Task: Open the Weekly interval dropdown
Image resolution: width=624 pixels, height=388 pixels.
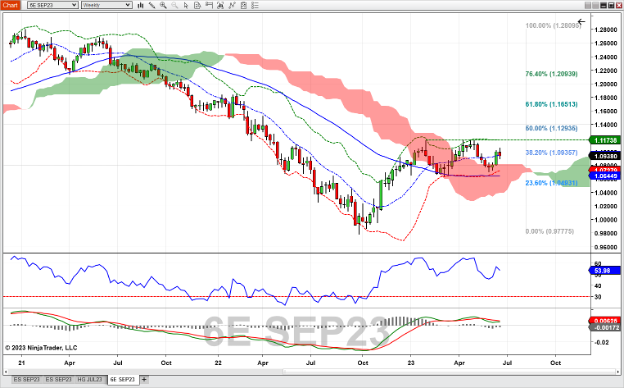Action: 106,5
